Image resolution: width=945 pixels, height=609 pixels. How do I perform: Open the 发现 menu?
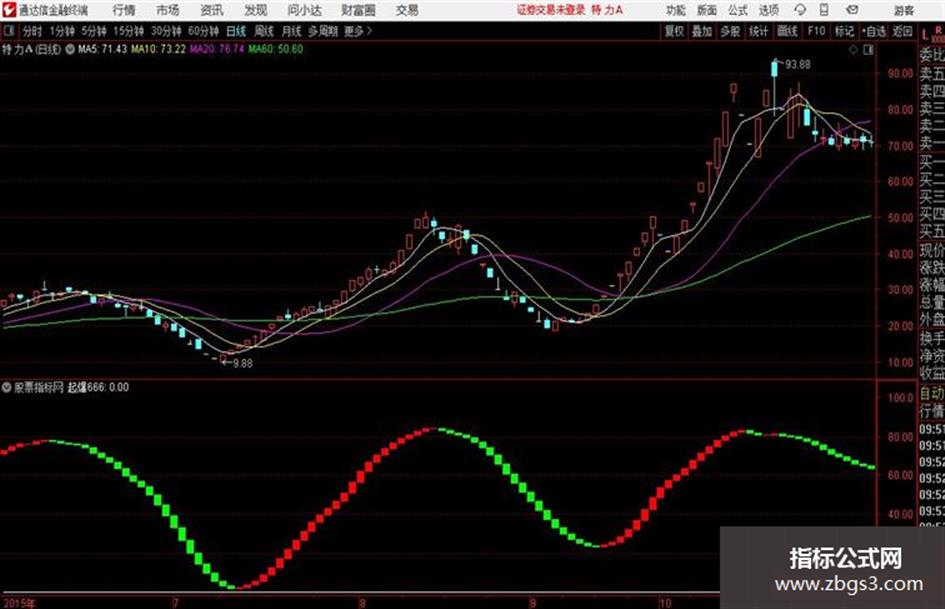click(x=256, y=10)
